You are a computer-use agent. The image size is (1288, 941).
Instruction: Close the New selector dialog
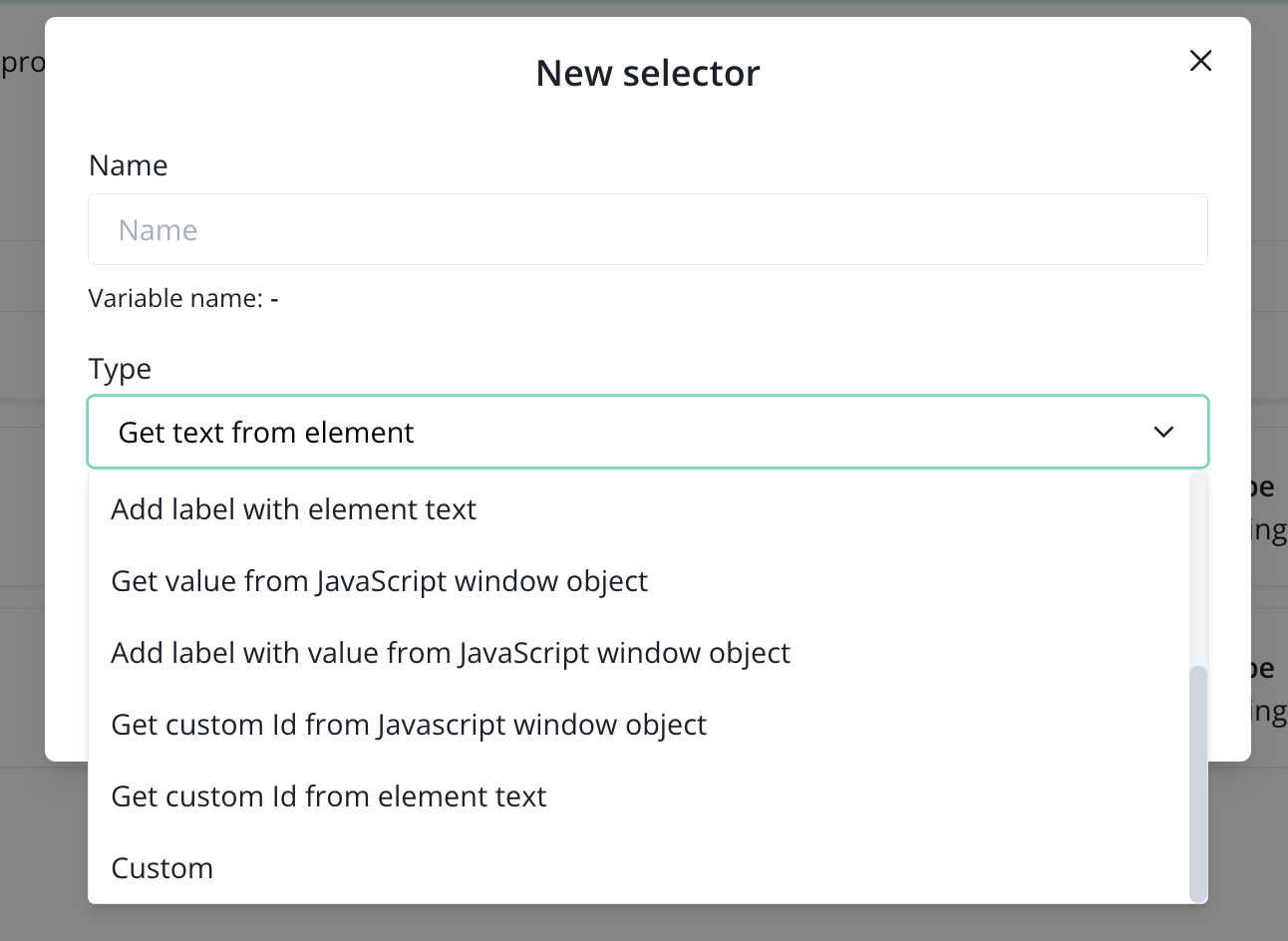[1200, 61]
